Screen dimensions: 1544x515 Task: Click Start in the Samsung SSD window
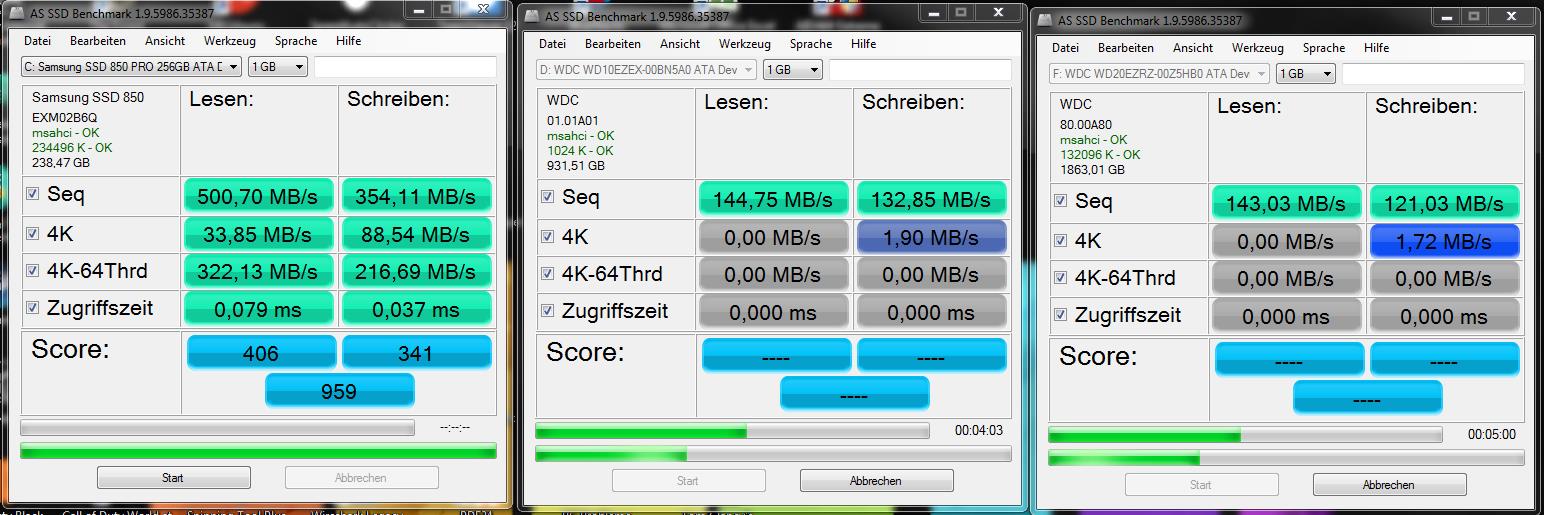coord(173,478)
